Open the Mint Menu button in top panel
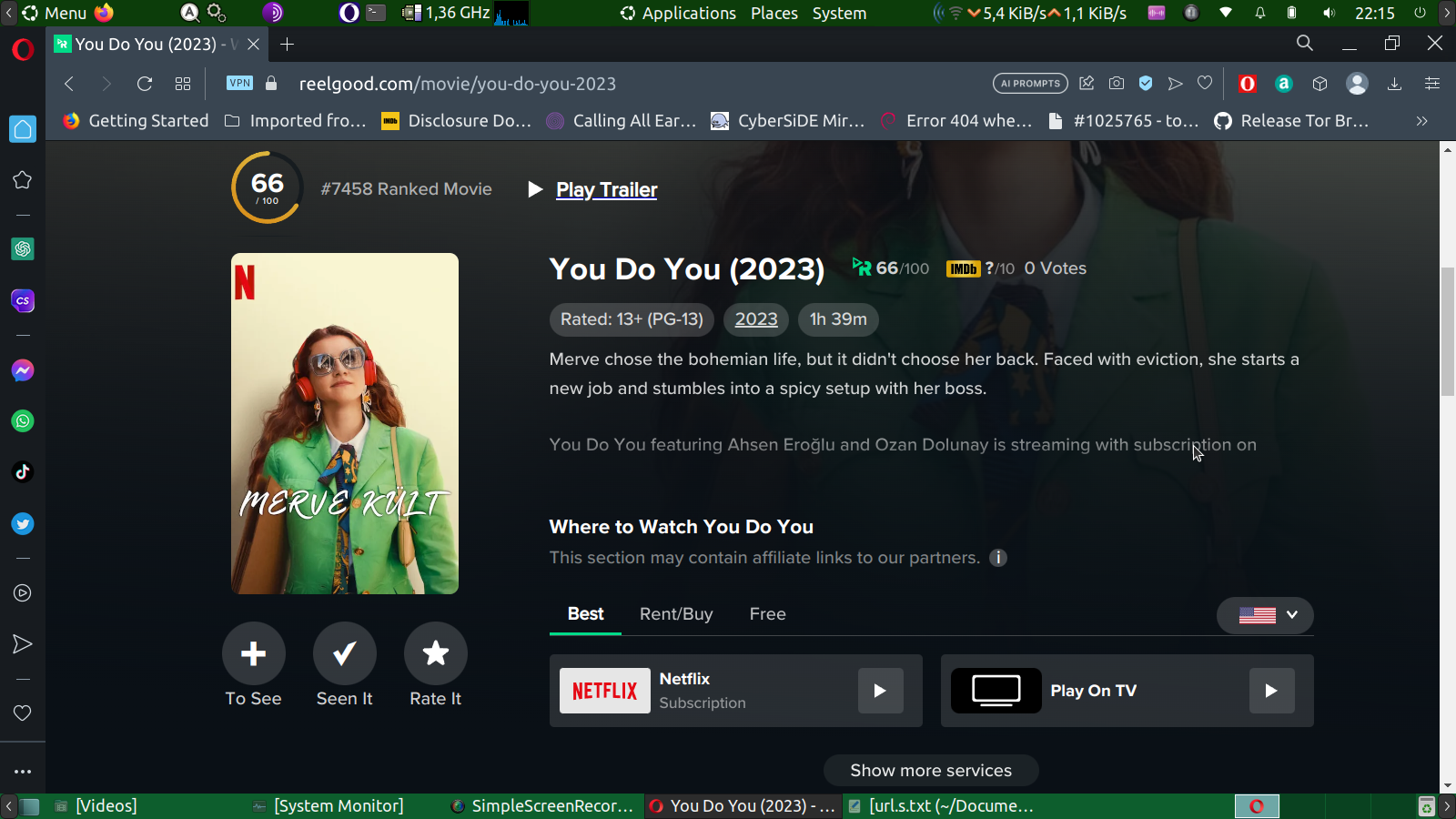The image size is (1456, 819). point(55,14)
